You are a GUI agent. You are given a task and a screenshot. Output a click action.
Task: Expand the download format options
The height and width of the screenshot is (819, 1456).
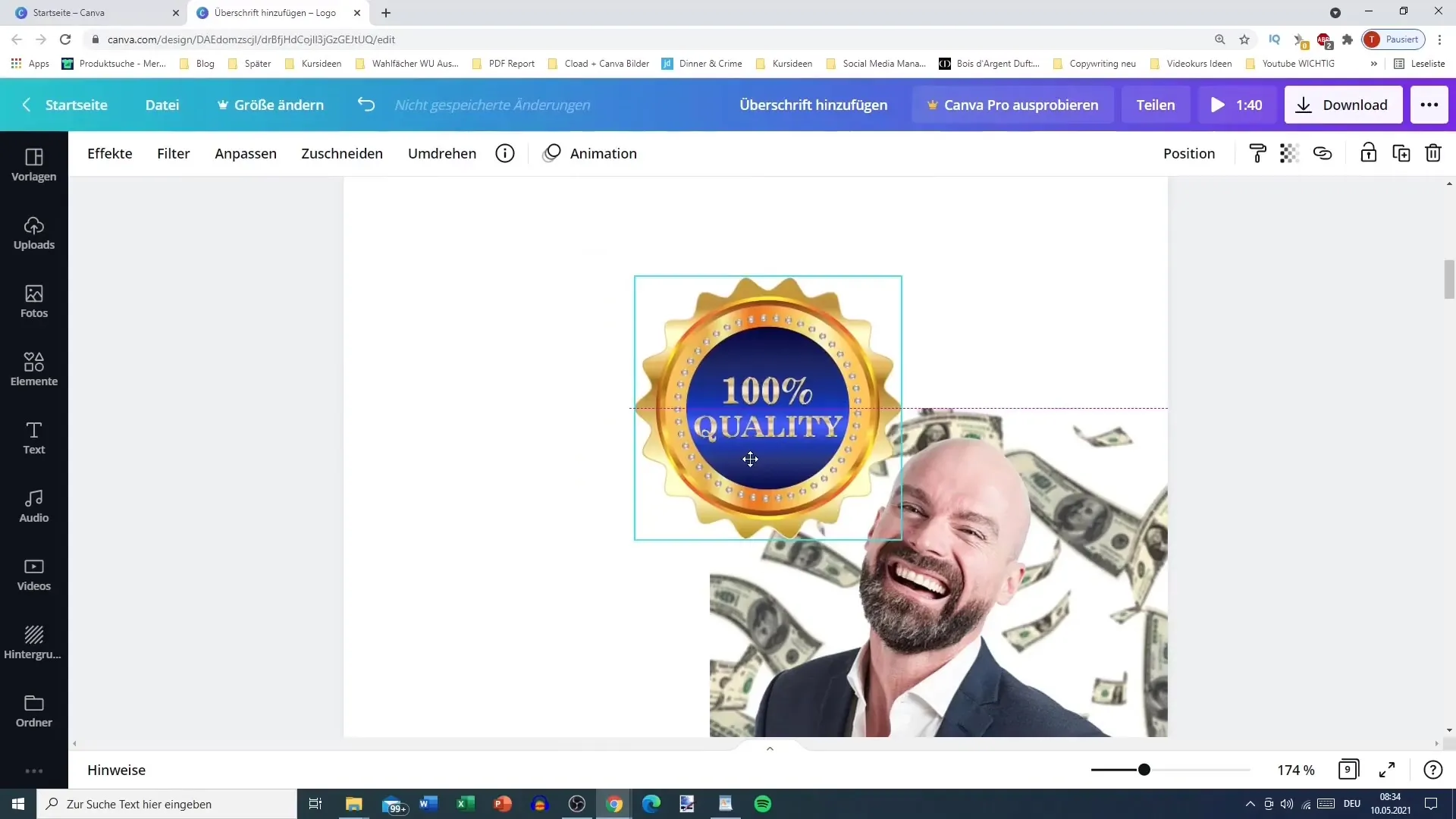1344,104
